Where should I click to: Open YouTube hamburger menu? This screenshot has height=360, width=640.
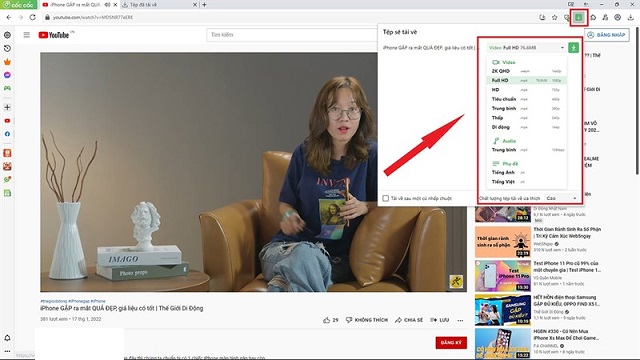[27, 35]
